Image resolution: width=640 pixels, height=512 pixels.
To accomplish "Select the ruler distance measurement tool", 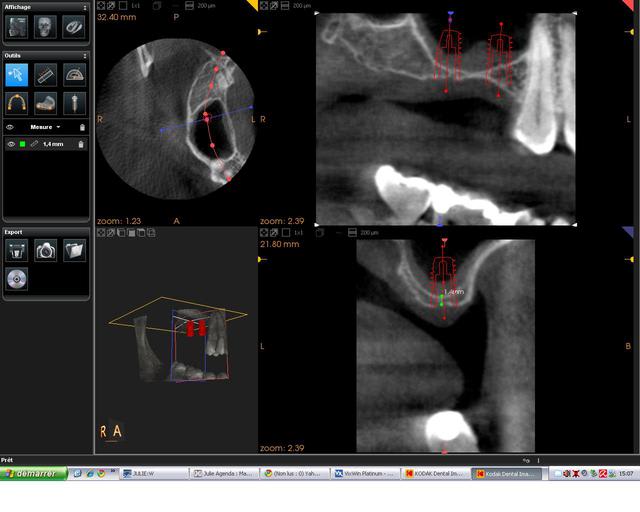I will point(45,74).
